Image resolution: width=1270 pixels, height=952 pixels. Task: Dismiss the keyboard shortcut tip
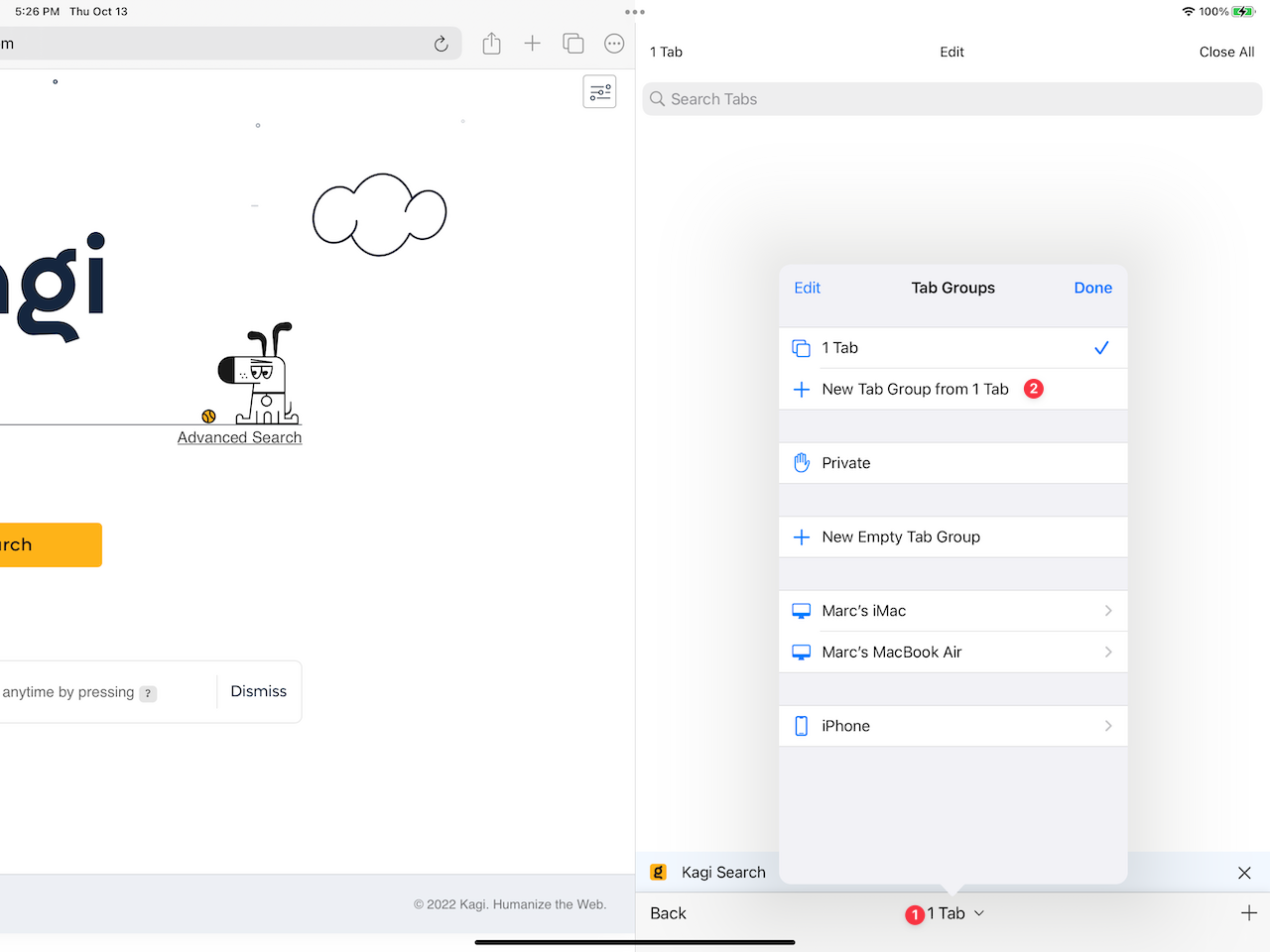tap(258, 691)
